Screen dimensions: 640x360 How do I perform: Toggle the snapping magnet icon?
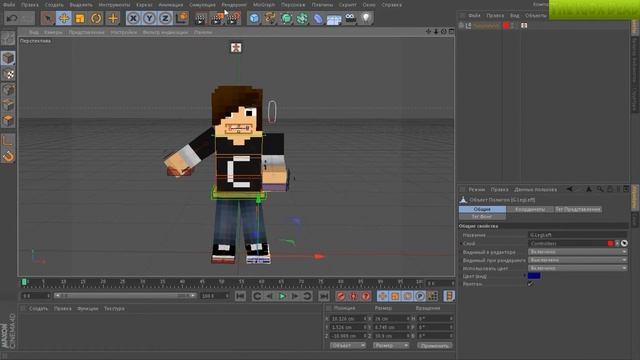click(x=8, y=157)
